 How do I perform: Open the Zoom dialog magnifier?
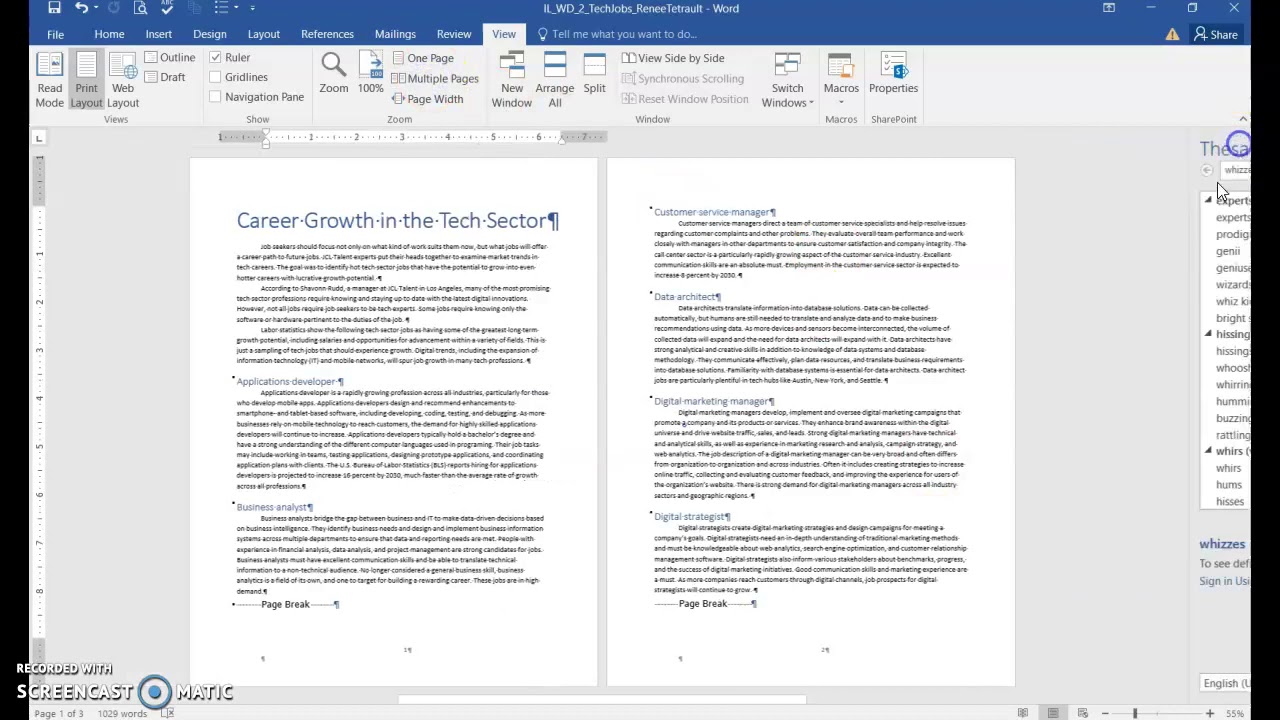[x=334, y=74]
